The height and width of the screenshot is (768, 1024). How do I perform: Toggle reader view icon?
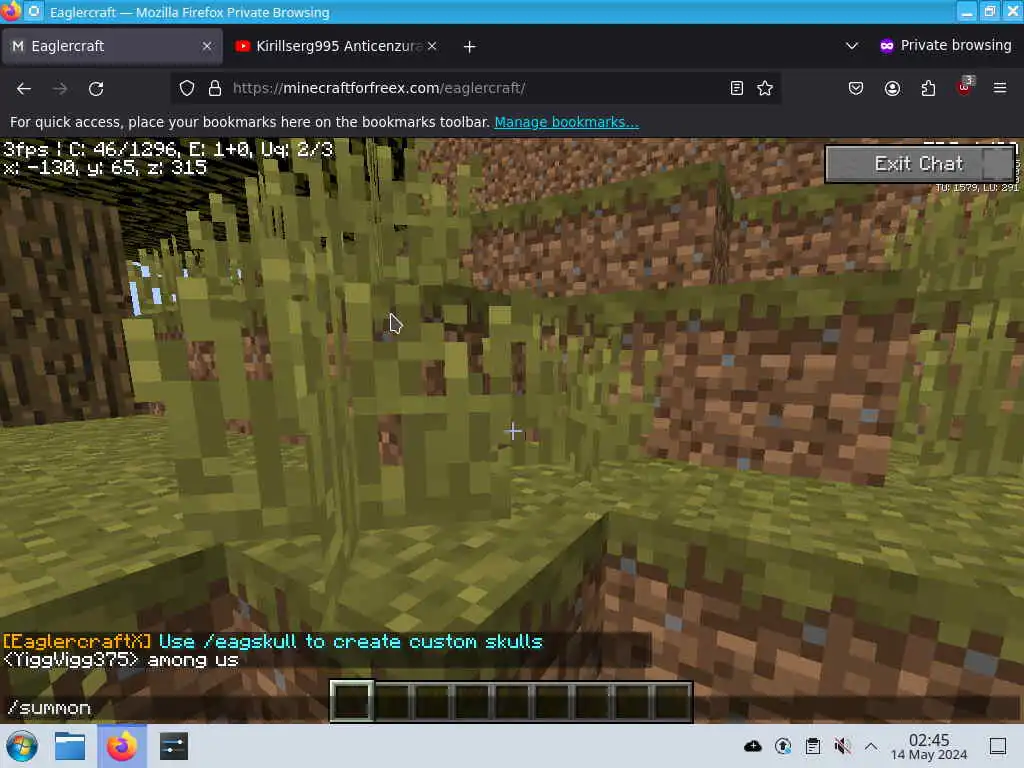coord(737,88)
